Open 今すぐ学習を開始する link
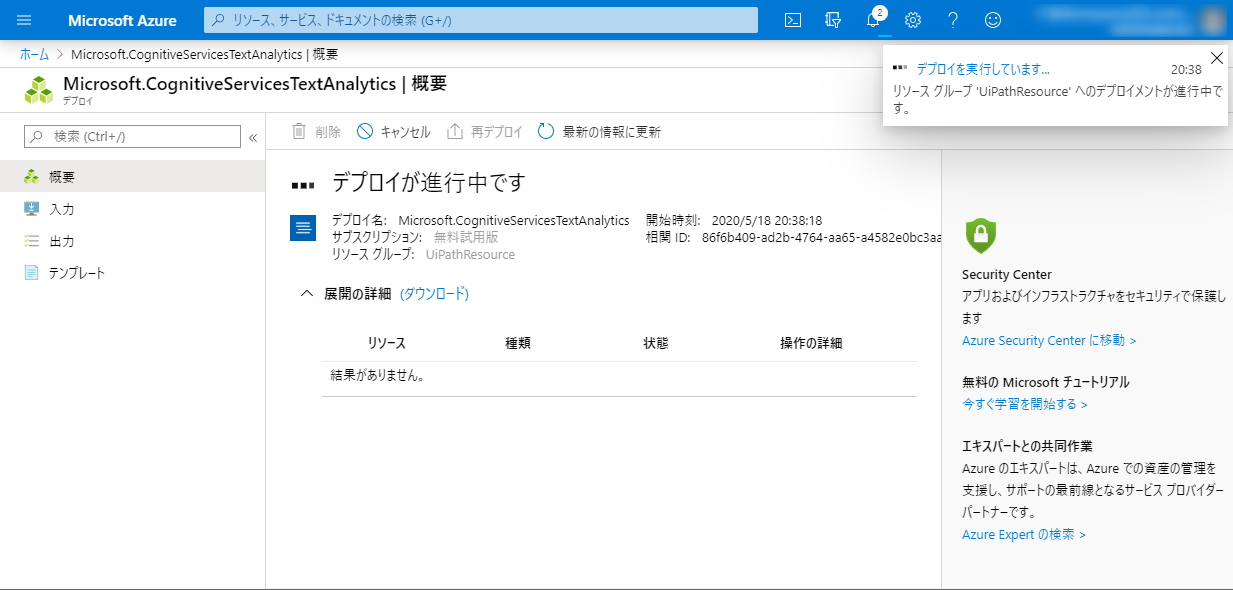This screenshot has height=590, width=1233. point(1025,405)
